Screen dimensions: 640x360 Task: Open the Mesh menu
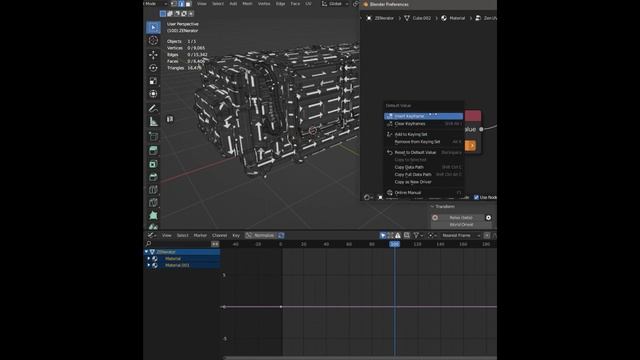pyautogui.click(x=247, y=4)
